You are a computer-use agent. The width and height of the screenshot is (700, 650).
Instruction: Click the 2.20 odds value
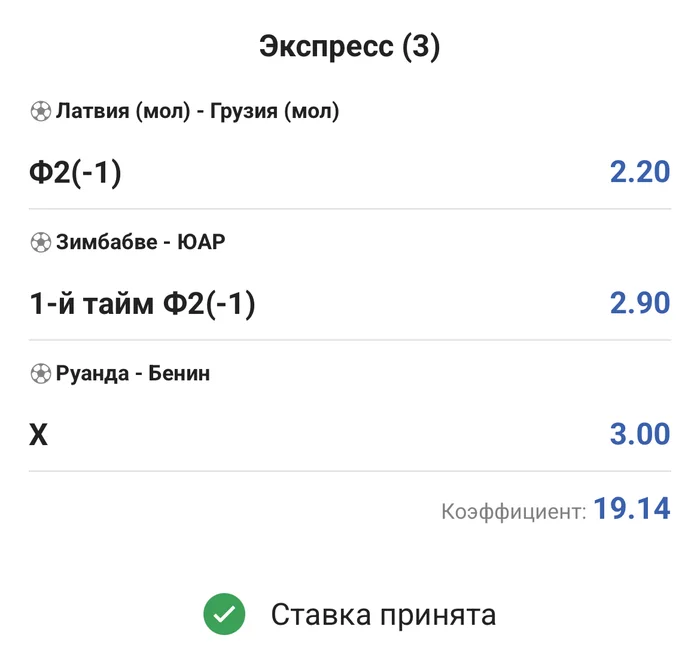coord(639,173)
